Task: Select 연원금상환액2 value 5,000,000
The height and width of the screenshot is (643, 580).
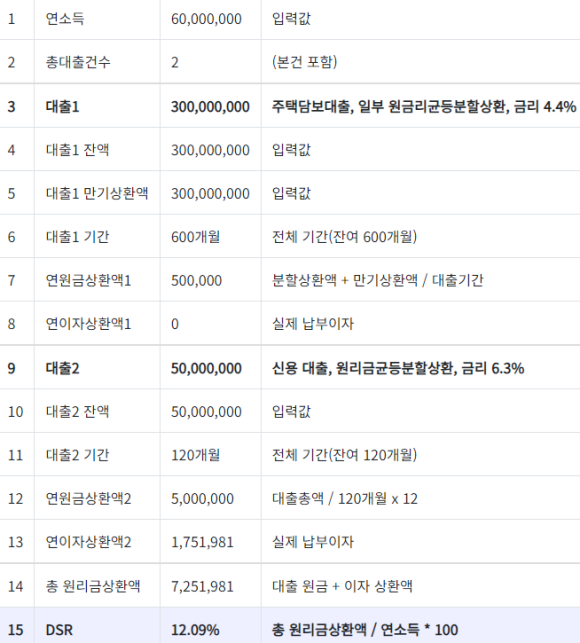Action: tap(202, 499)
